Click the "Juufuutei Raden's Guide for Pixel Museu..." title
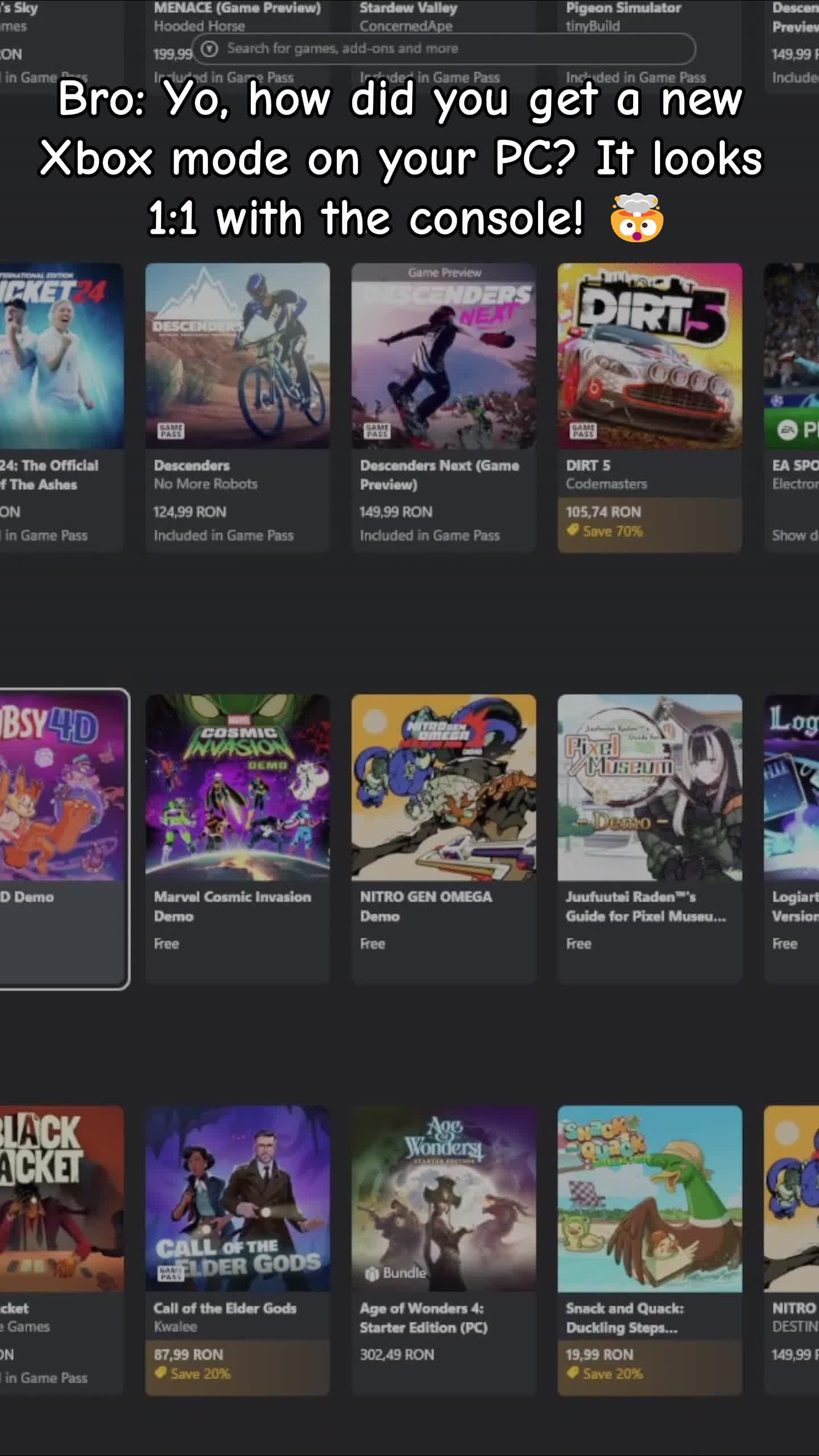Screen dimensions: 819x1456 tap(646, 907)
